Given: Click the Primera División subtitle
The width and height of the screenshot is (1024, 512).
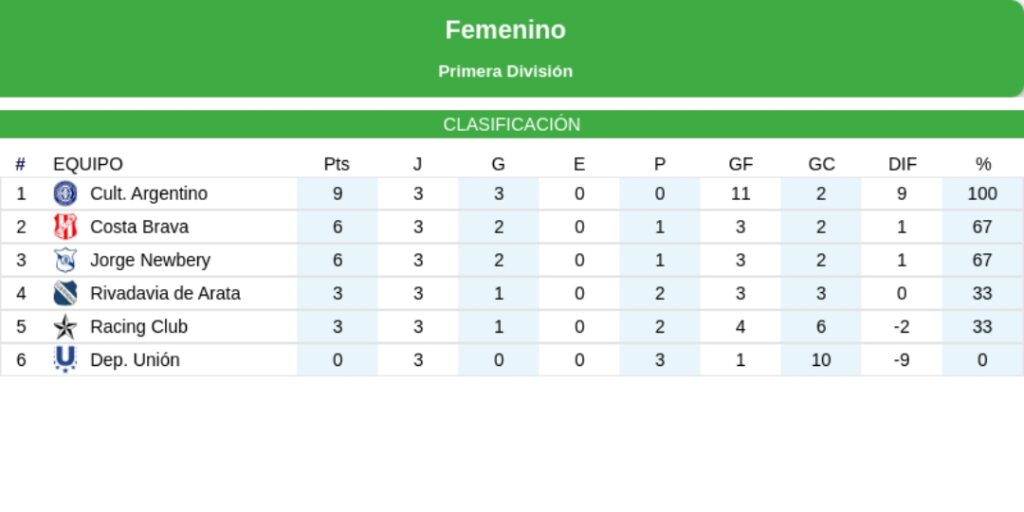Looking at the screenshot, I should pos(505,72).
